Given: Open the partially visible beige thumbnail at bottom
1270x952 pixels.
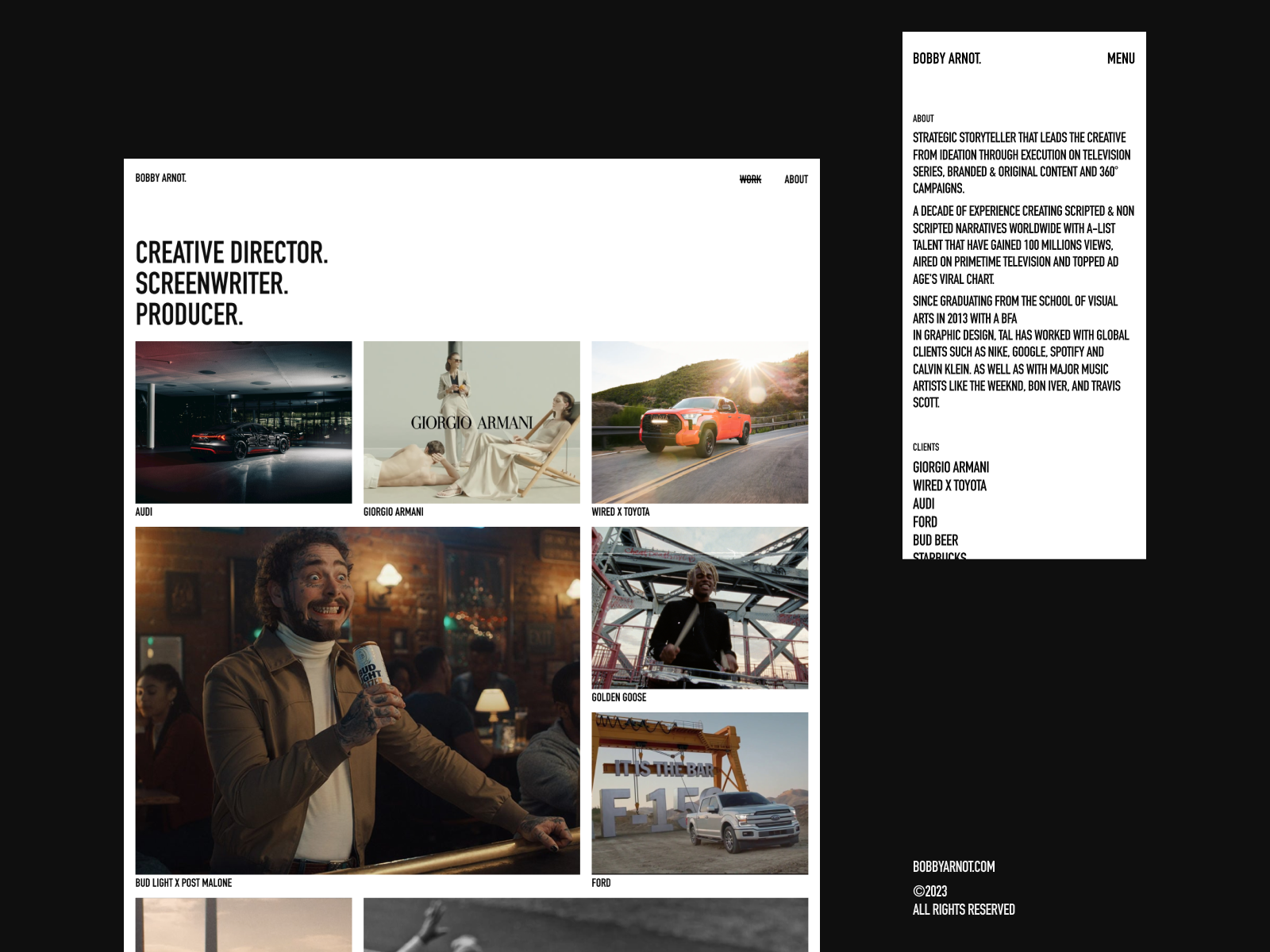Looking at the screenshot, I should (x=244, y=925).
